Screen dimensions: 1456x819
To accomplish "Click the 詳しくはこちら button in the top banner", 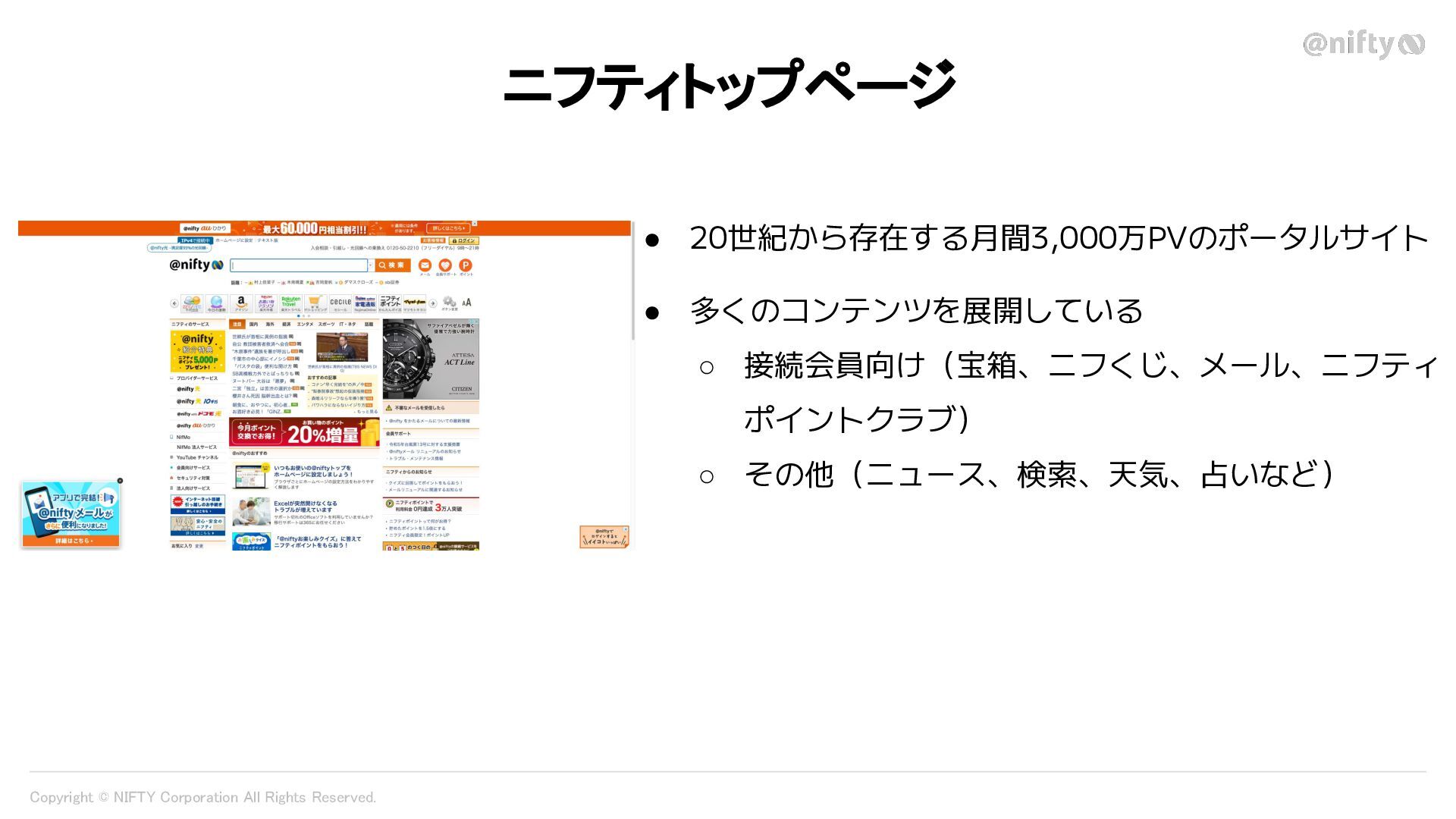I will 447,227.
